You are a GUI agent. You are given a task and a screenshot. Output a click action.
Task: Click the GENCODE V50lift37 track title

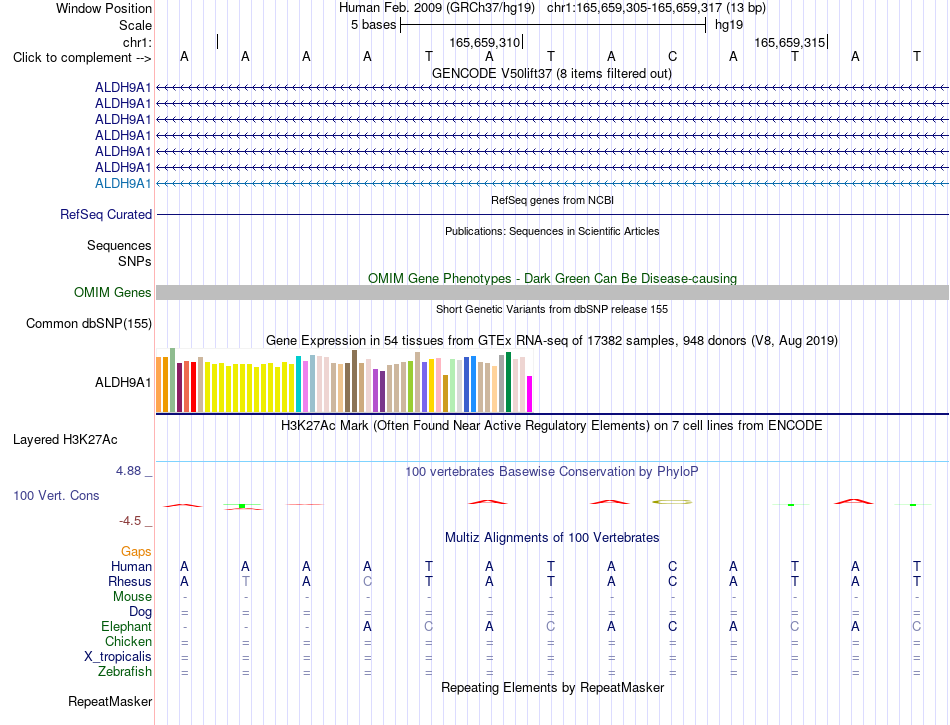click(x=551, y=74)
